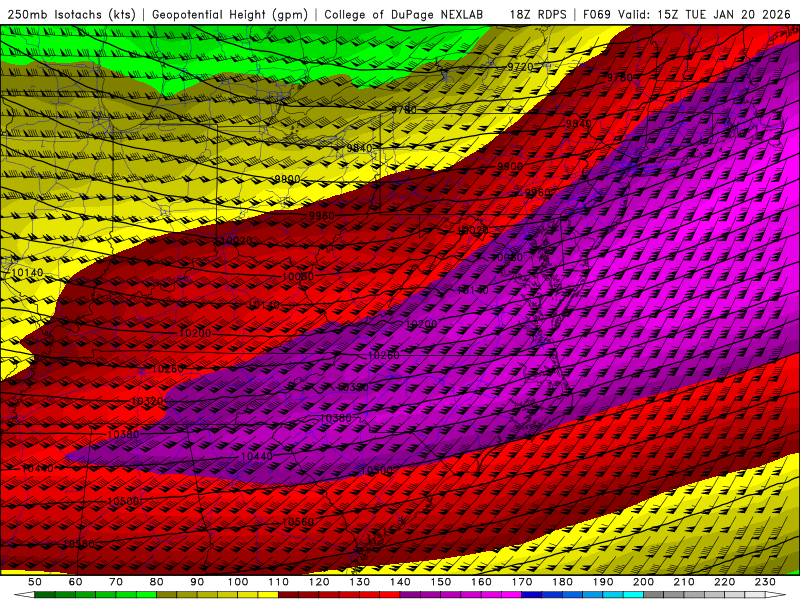
Task: Select the 70 value on the legend
Action: (x=116, y=582)
